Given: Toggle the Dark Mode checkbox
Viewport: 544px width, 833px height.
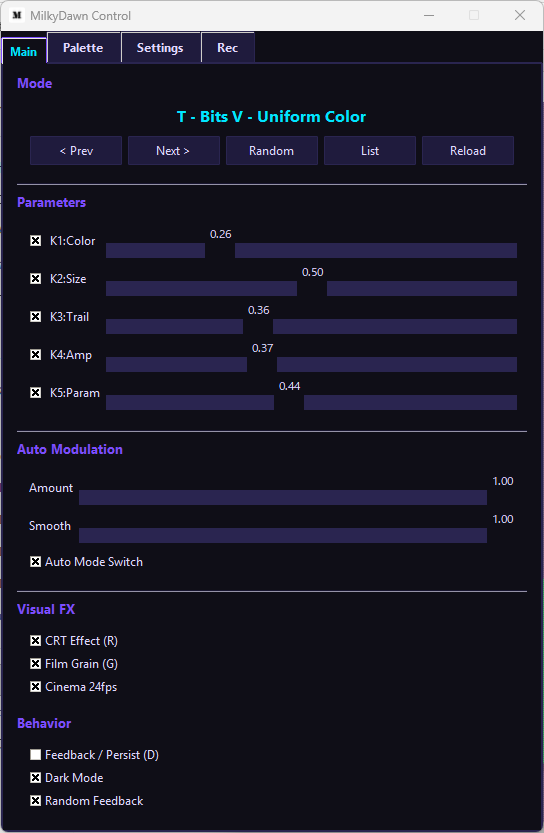Looking at the screenshot, I should click(36, 778).
